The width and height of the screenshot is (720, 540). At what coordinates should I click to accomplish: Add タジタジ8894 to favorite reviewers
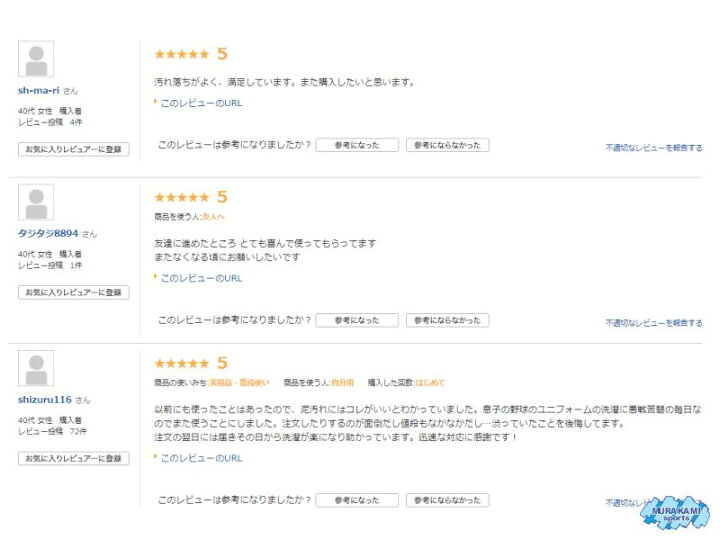click(x=73, y=292)
